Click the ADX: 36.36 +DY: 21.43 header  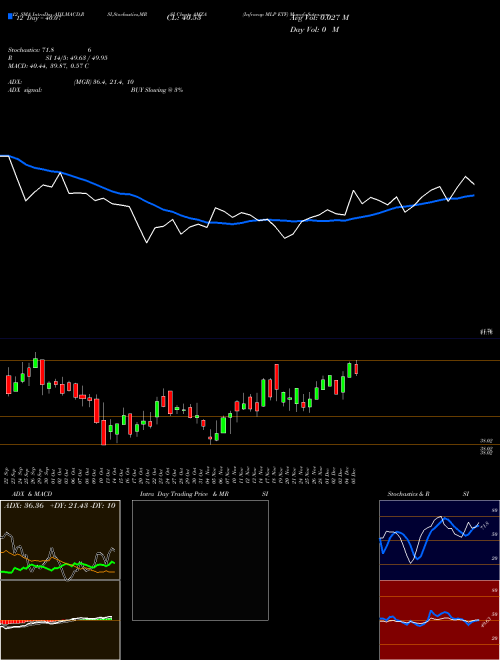(60, 506)
